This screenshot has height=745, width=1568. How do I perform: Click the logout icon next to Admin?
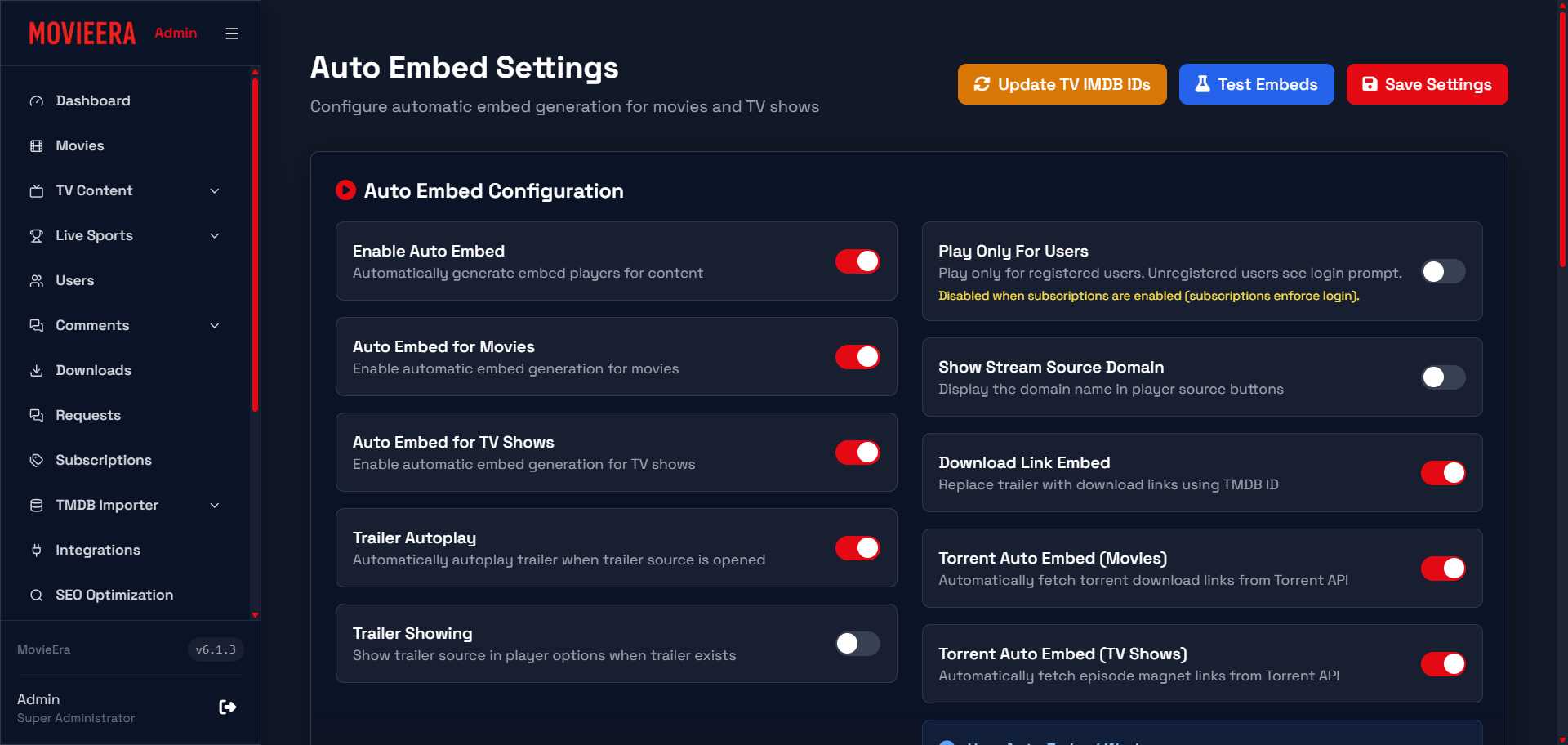click(227, 707)
